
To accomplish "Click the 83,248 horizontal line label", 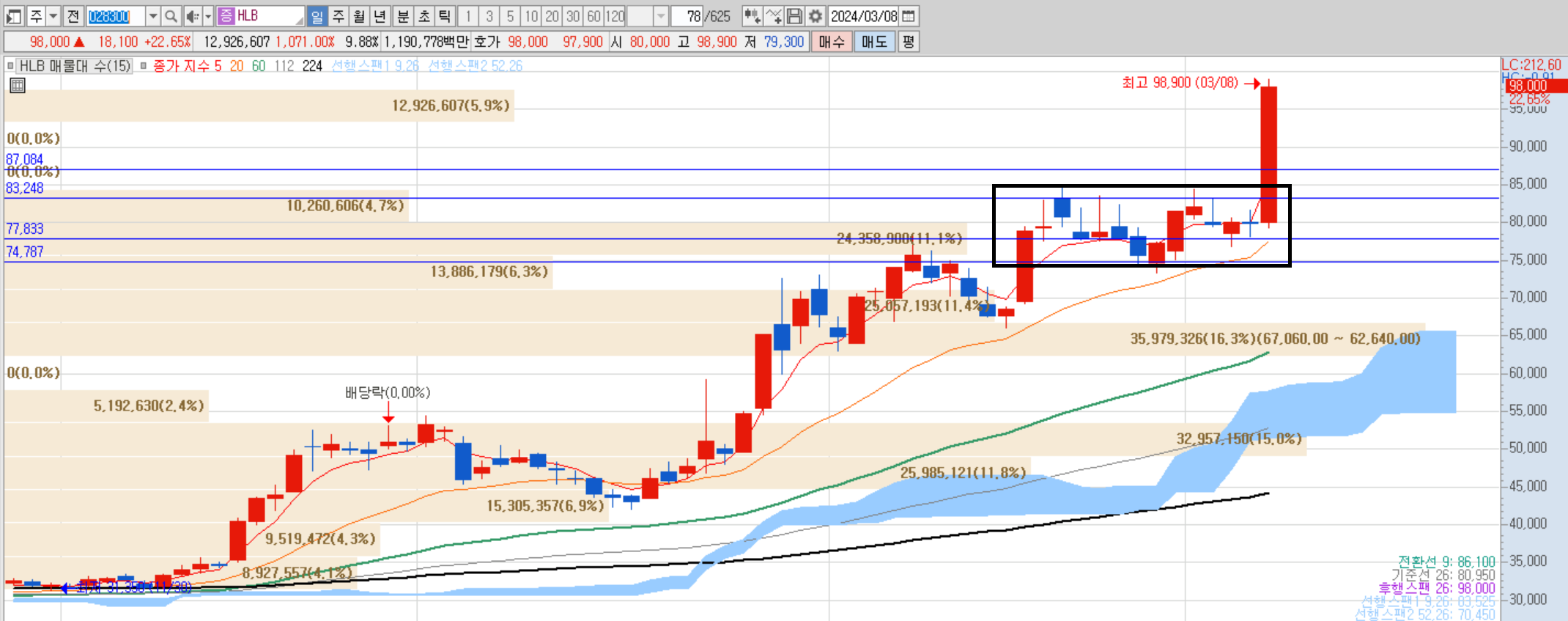I will [24, 188].
